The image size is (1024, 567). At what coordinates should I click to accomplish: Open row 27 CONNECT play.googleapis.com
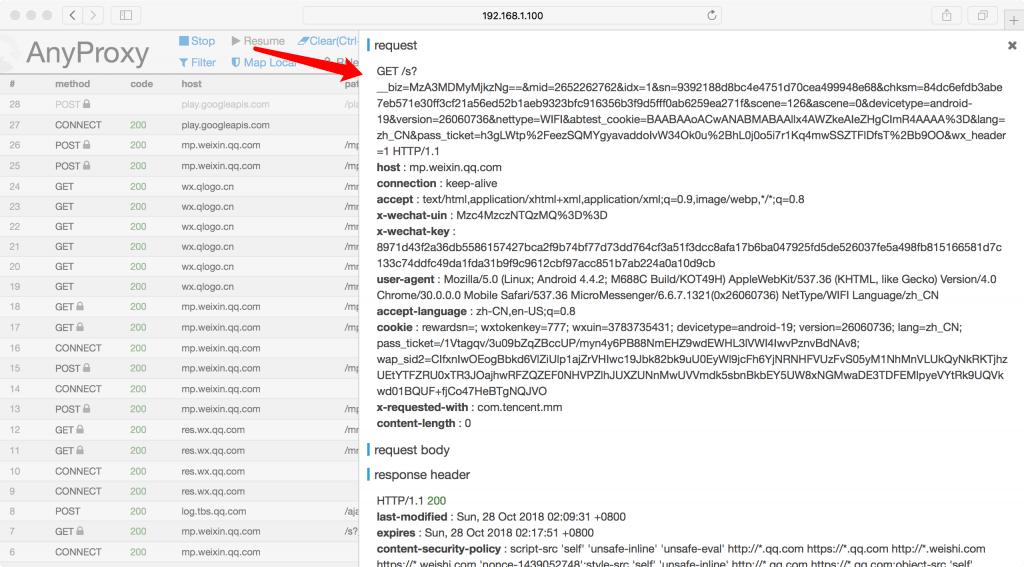[x=180, y=125]
